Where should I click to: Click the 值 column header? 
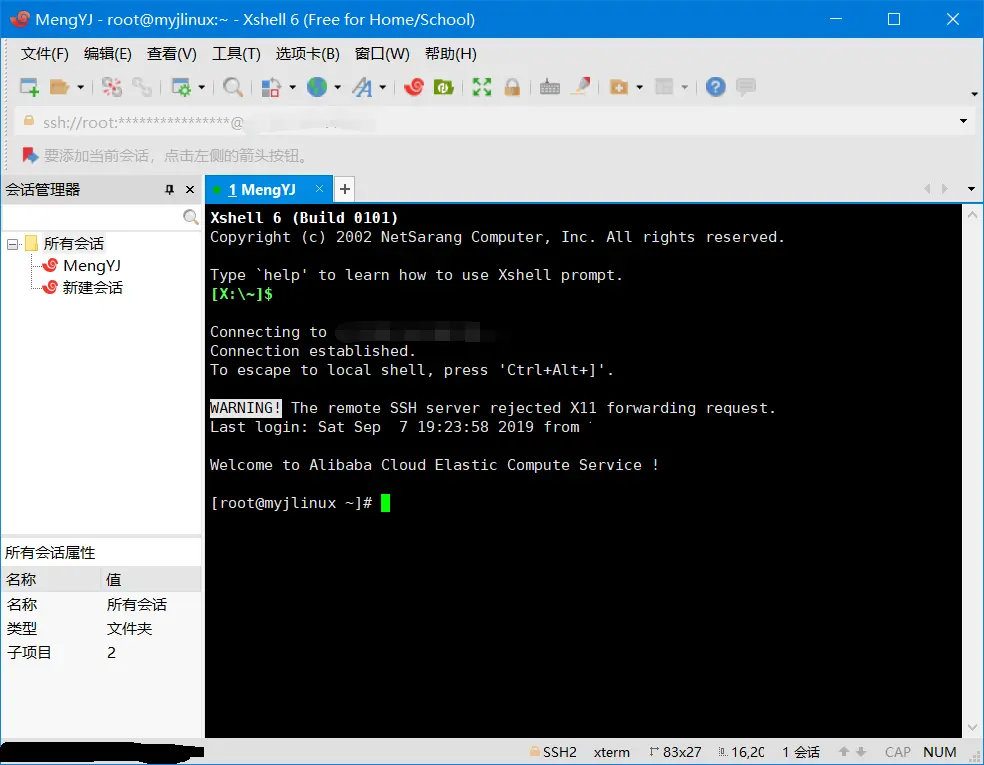[151, 579]
